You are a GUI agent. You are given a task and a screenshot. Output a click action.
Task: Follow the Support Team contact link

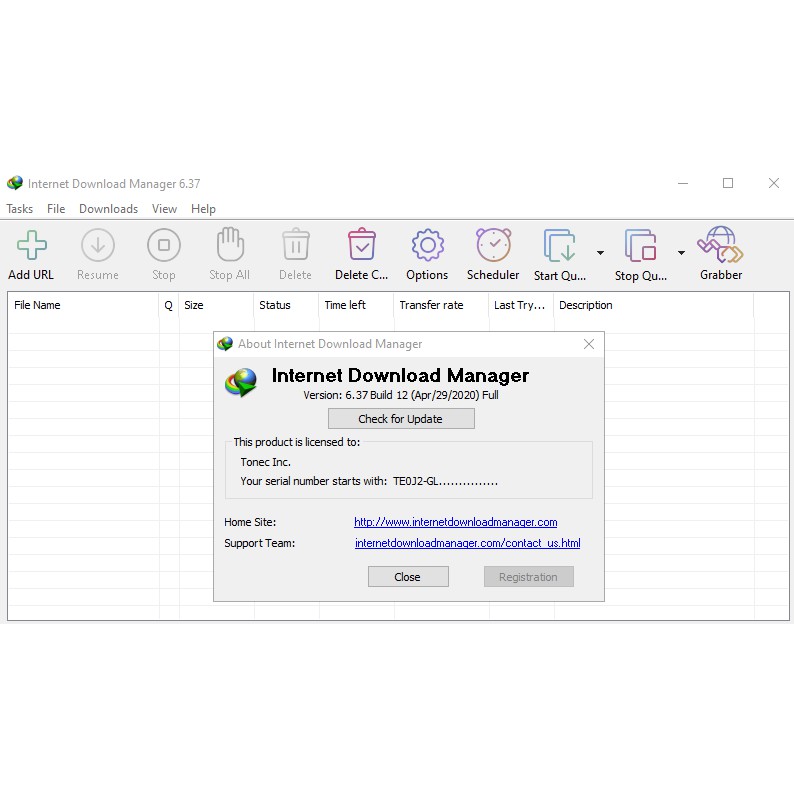tap(467, 544)
